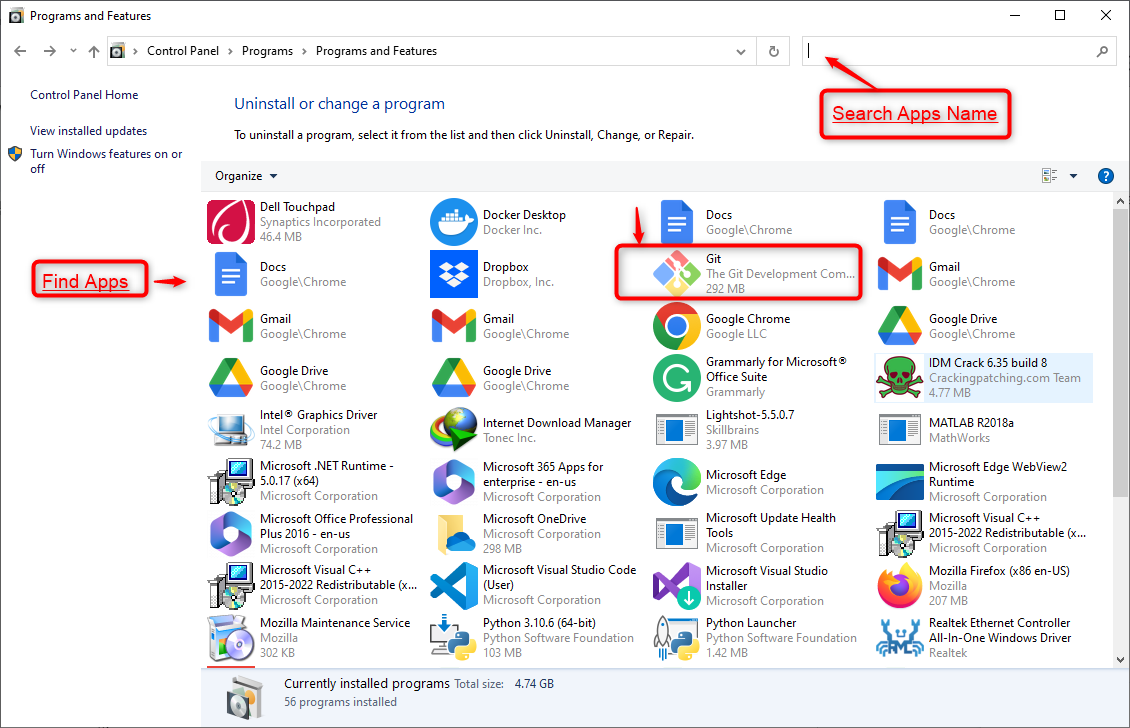Screen dimensions: 1130x728
Task: Select the Microsoft Visual Studio Code icon
Action: [x=453, y=585]
